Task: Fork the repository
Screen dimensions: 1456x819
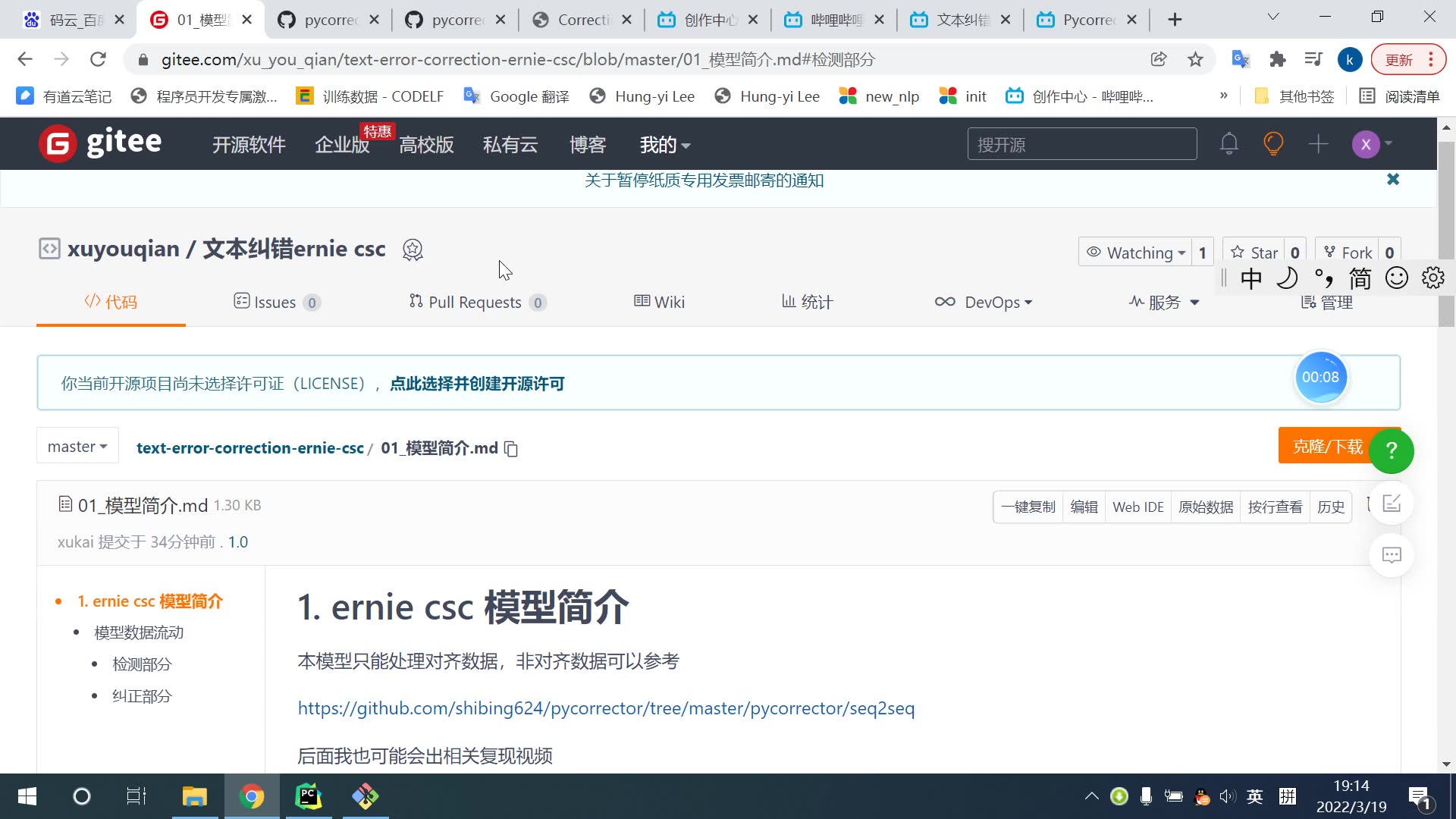Action: 1348,253
